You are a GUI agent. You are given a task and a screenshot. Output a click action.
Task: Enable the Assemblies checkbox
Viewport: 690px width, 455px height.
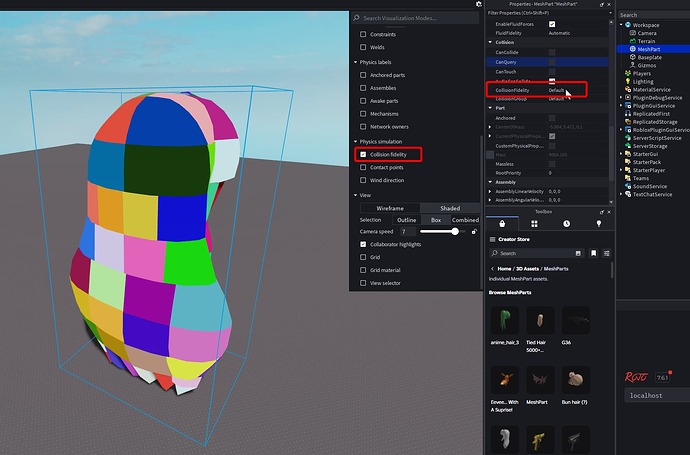[x=363, y=88]
